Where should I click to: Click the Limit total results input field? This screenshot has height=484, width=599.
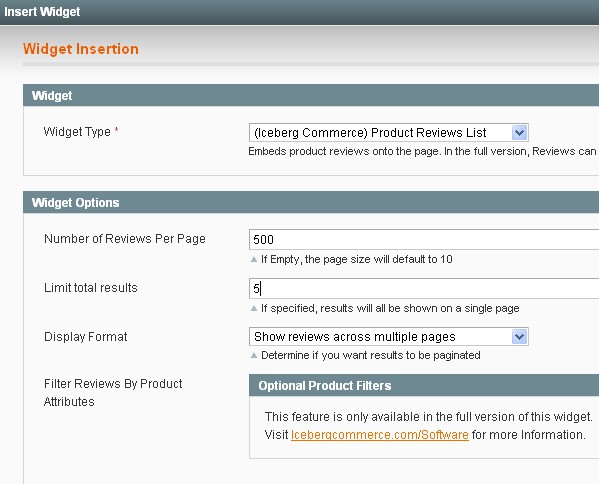pos(424,288)
